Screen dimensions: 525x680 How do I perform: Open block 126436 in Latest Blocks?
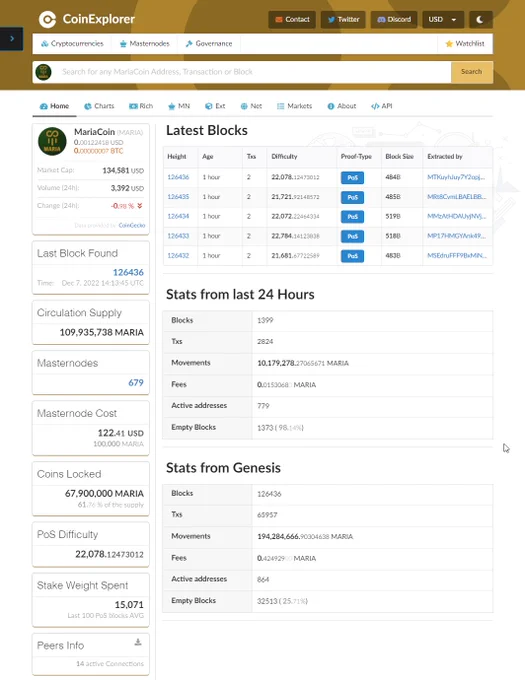pos(178,177)
